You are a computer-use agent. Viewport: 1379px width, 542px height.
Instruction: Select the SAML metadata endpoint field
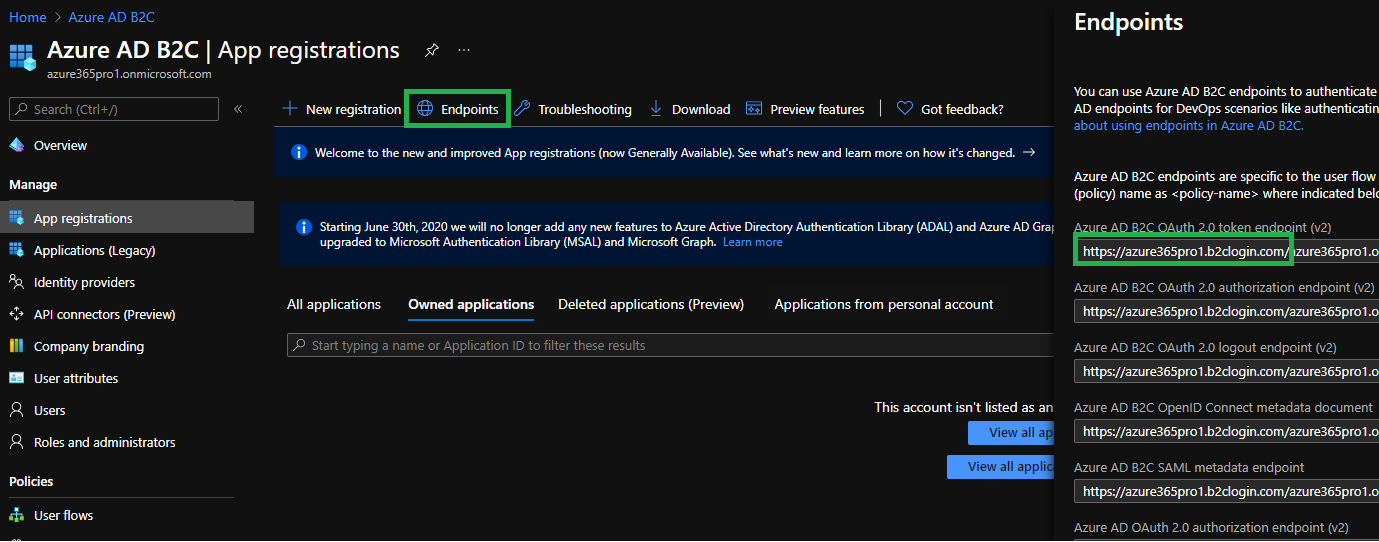click(1226, 491)
